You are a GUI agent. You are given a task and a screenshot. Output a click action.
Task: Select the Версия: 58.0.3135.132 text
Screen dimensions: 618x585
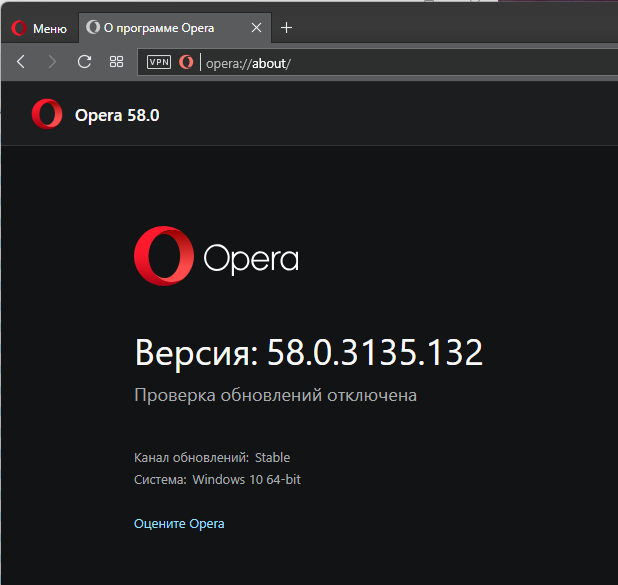click(309, 352)
